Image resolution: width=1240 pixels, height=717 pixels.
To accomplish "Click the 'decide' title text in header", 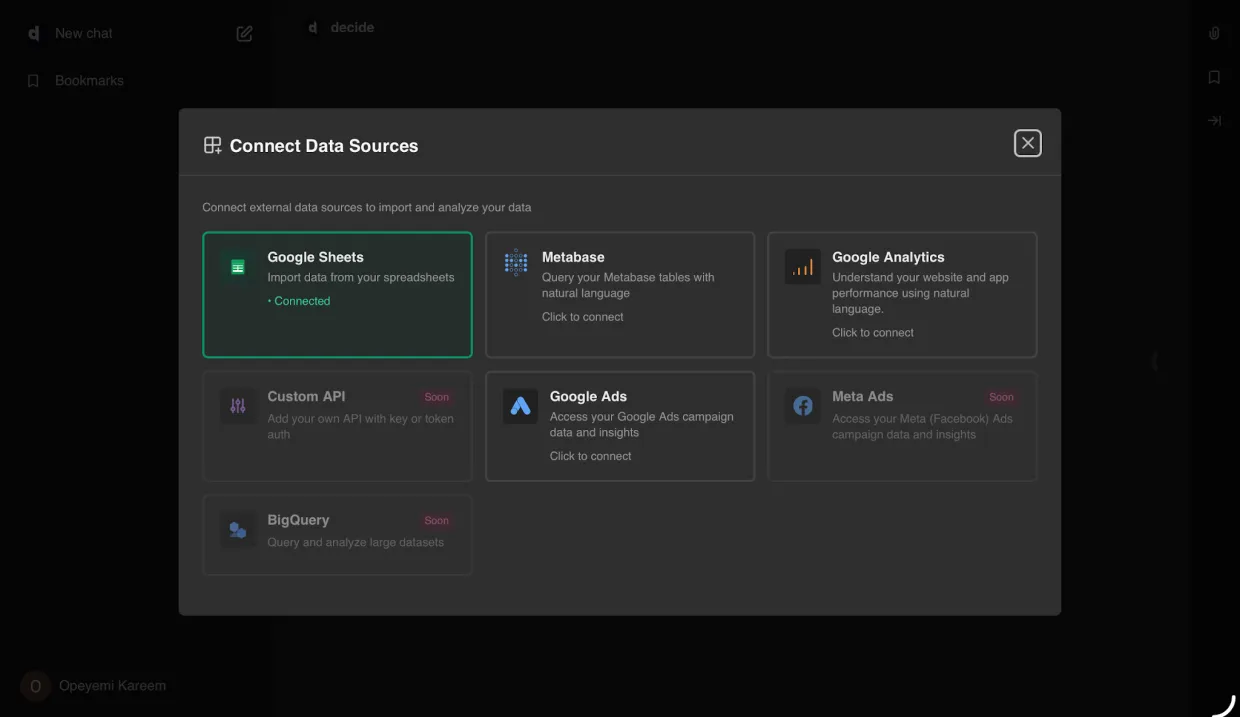I will coord(352,28).
